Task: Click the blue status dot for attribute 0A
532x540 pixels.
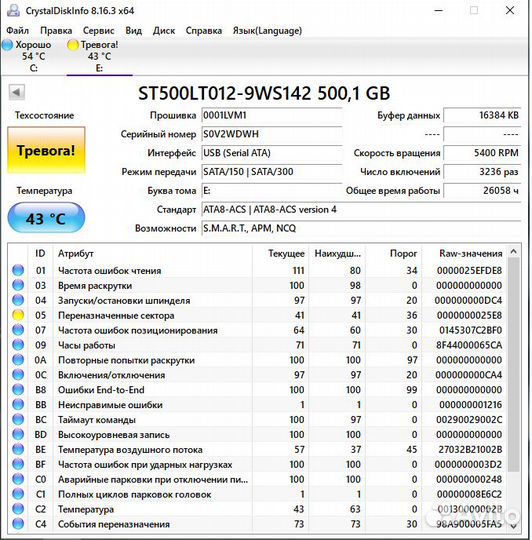Action: [x=18, y=360]
